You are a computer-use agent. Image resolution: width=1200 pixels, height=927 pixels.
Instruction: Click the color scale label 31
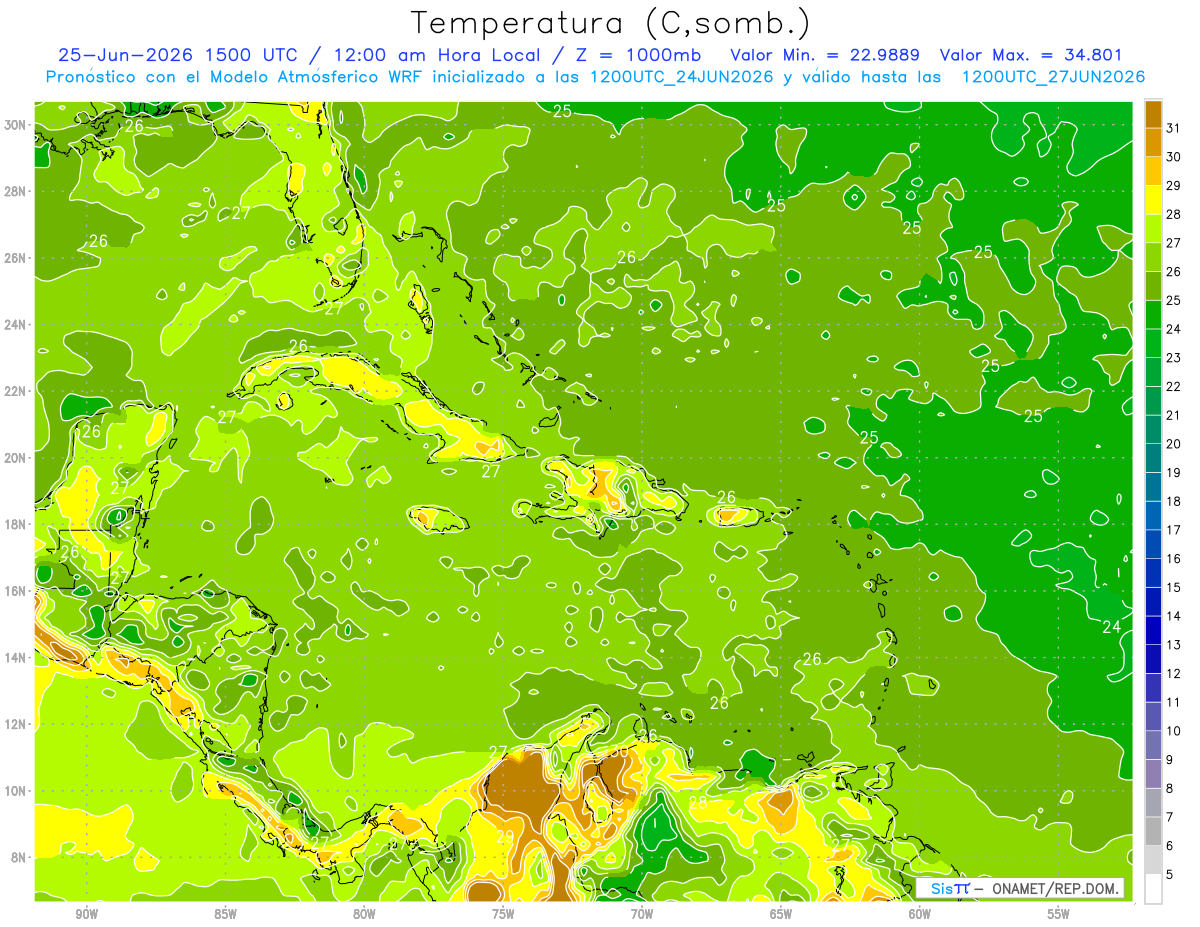[1174, 128]
